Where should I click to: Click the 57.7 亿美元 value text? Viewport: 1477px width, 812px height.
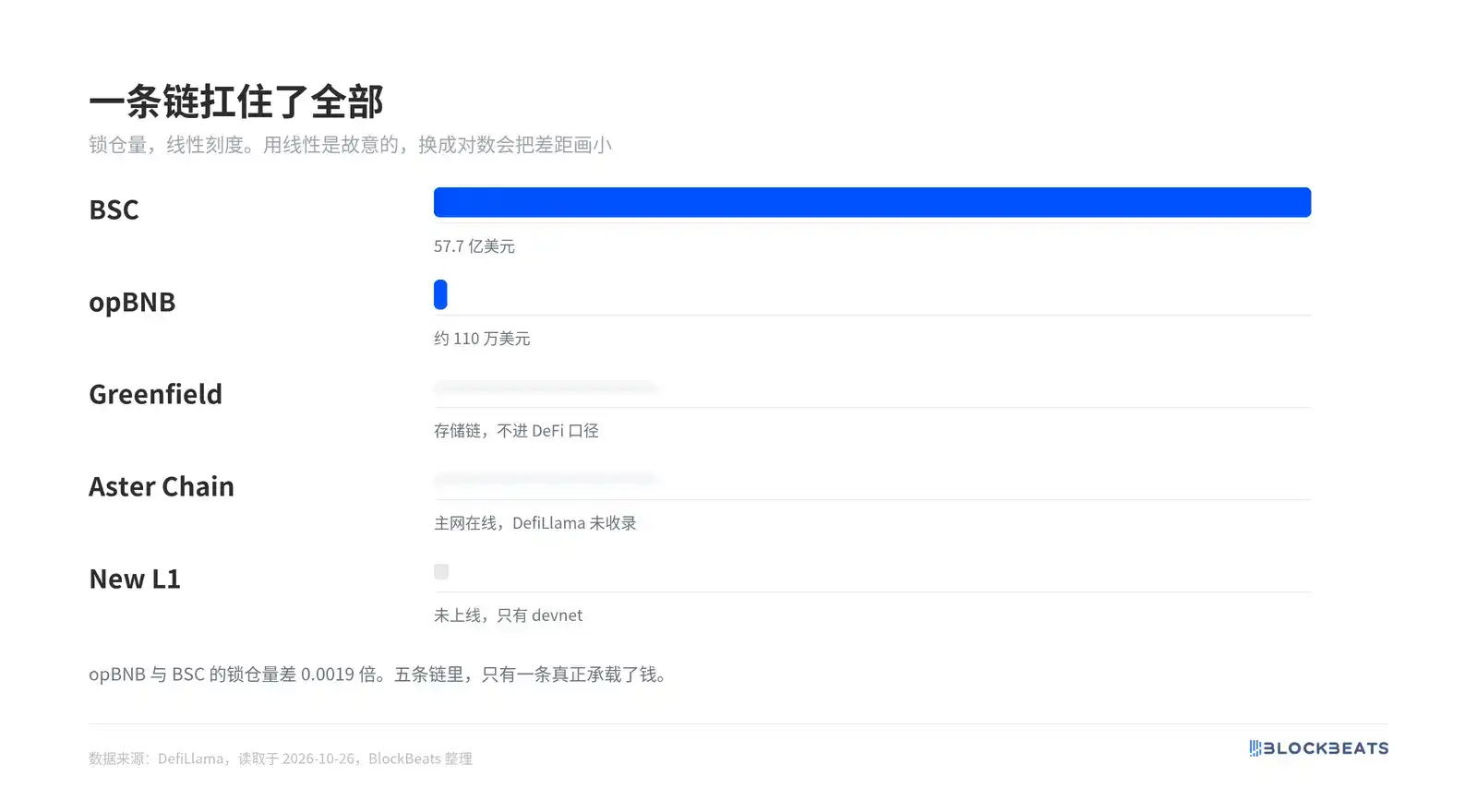tap(474, 246)
